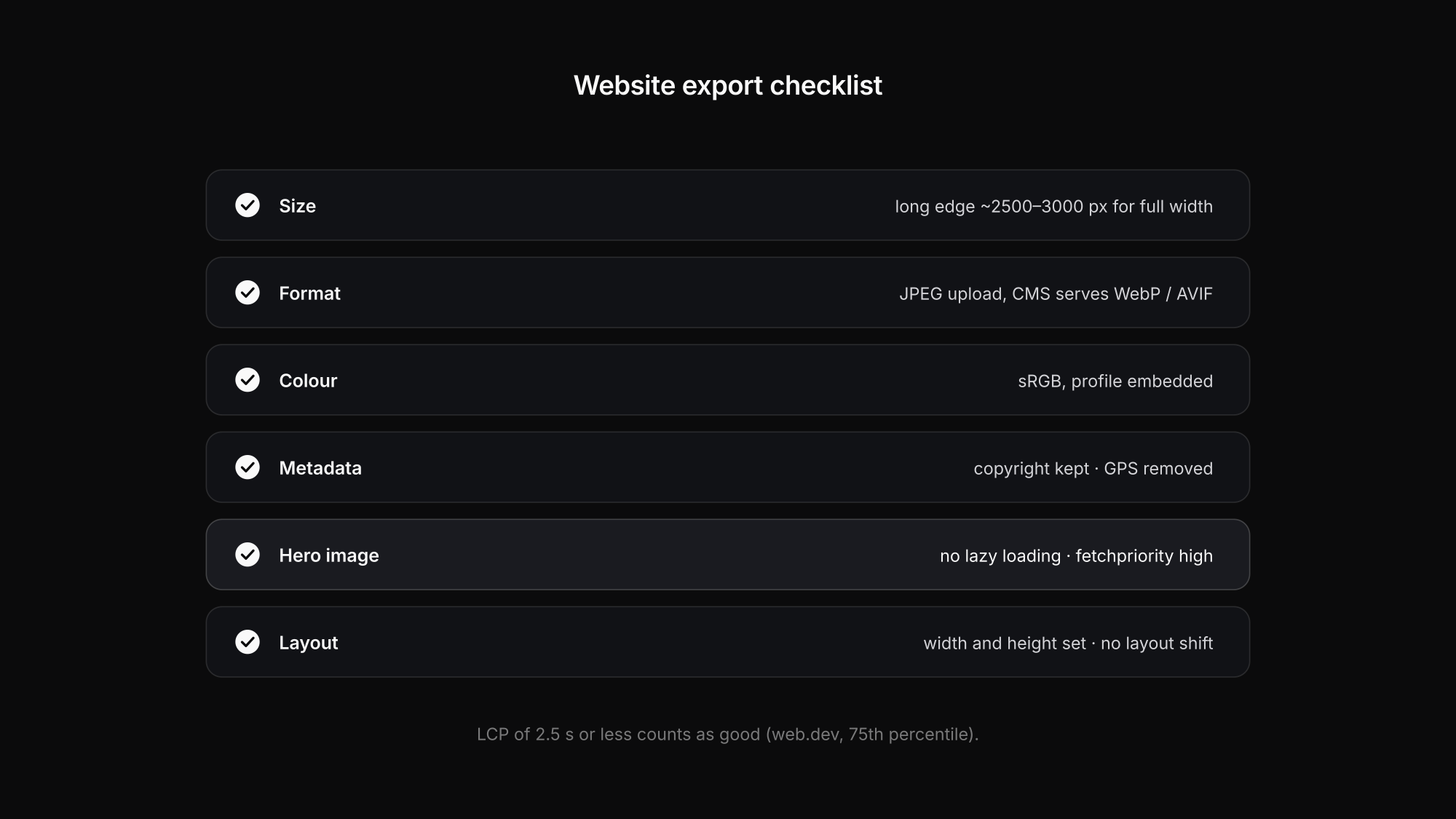Select the Format label
The image size is (1456, 819).
[309, 293]
